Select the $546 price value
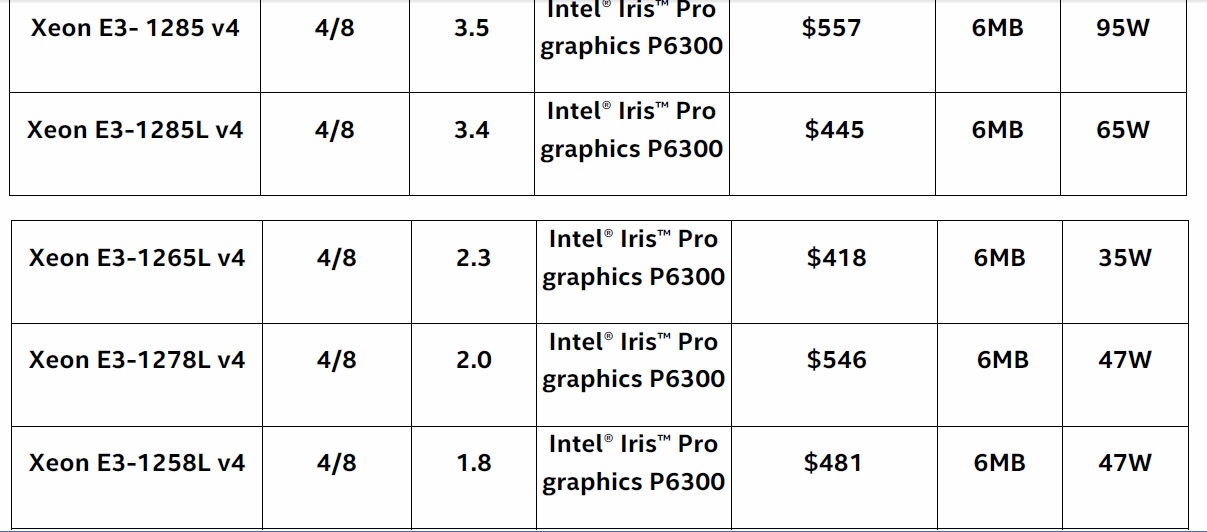This screenshot has width=1207, height=532. 837,360
